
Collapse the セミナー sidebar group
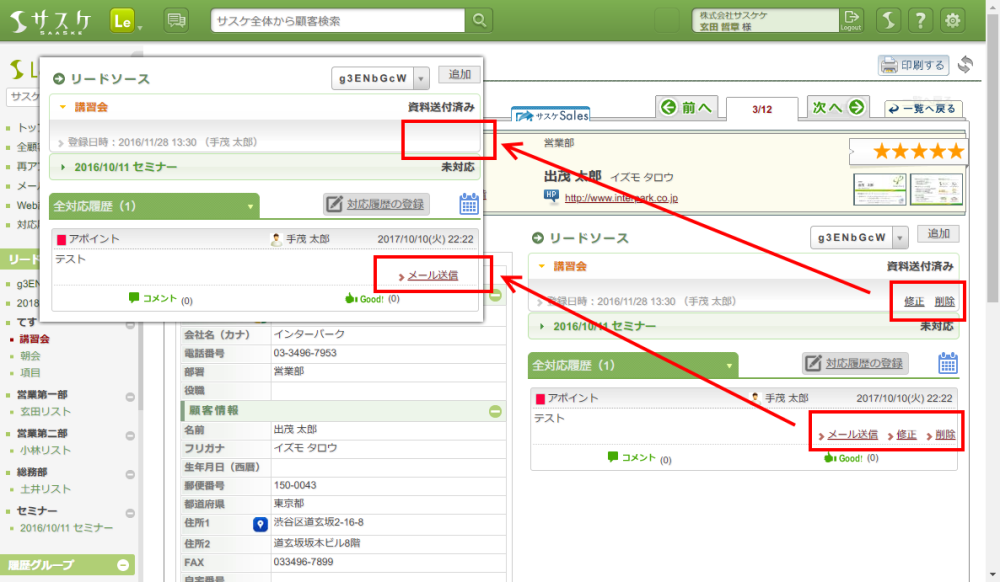pyautogui.click(x=130, y=513)
